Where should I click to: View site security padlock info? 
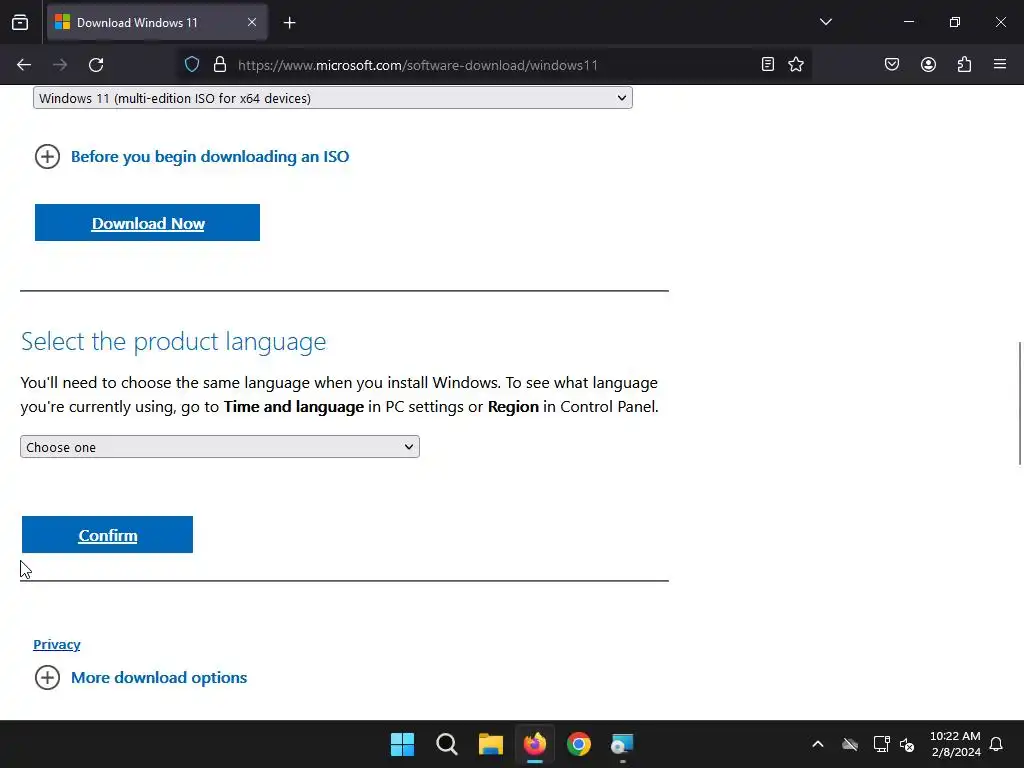220,65
